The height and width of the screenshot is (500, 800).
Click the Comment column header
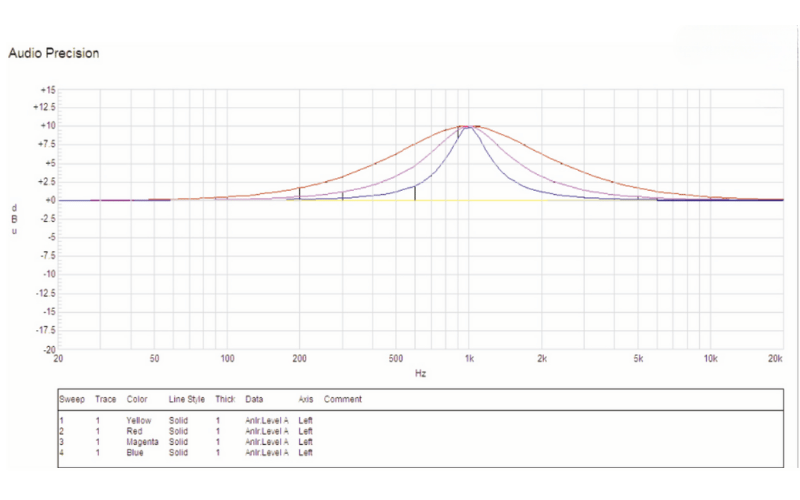click(x=343, y=399)
